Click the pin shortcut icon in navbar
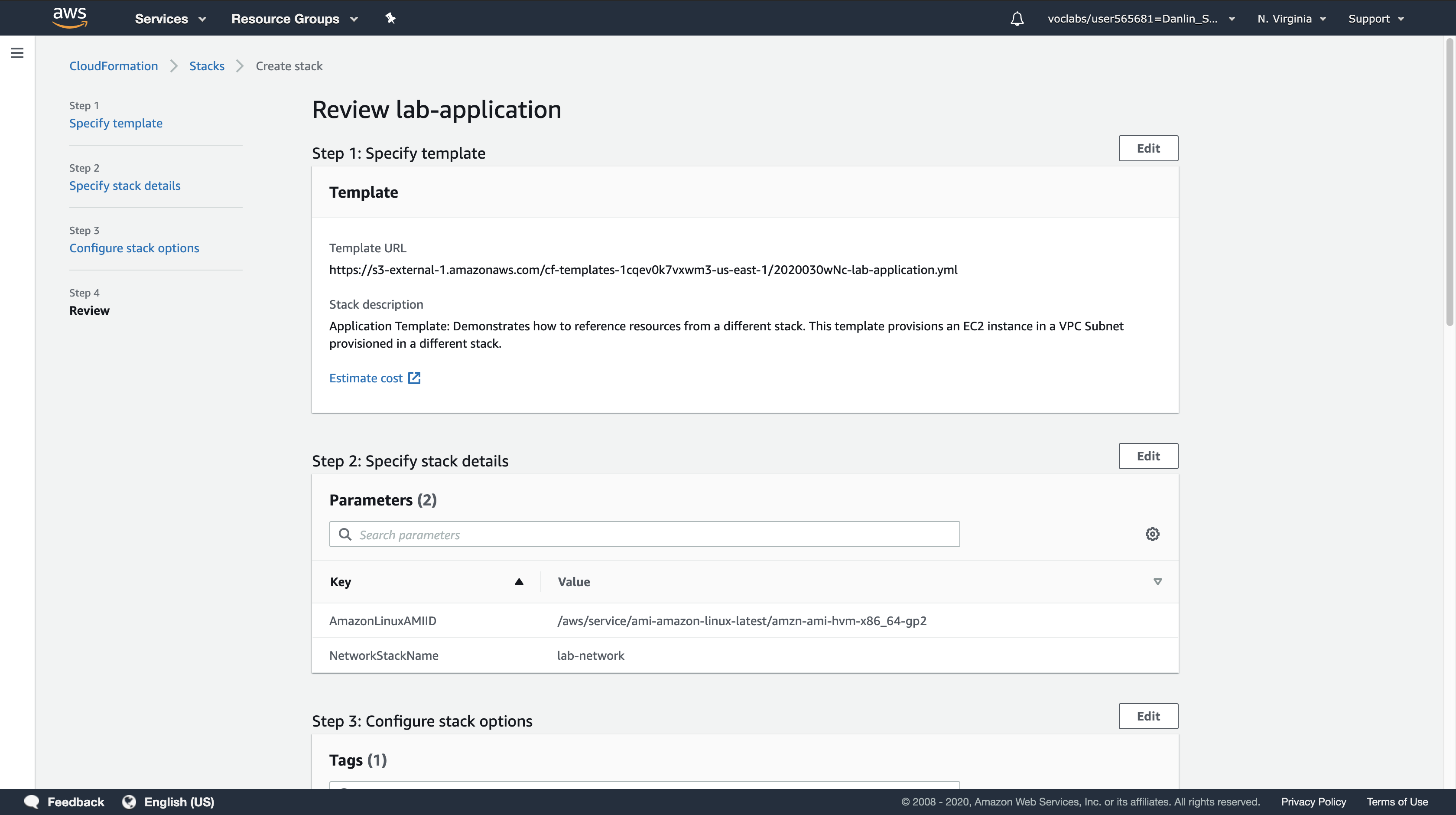This screenshot has width=1456, height=815. click(390, 18)
